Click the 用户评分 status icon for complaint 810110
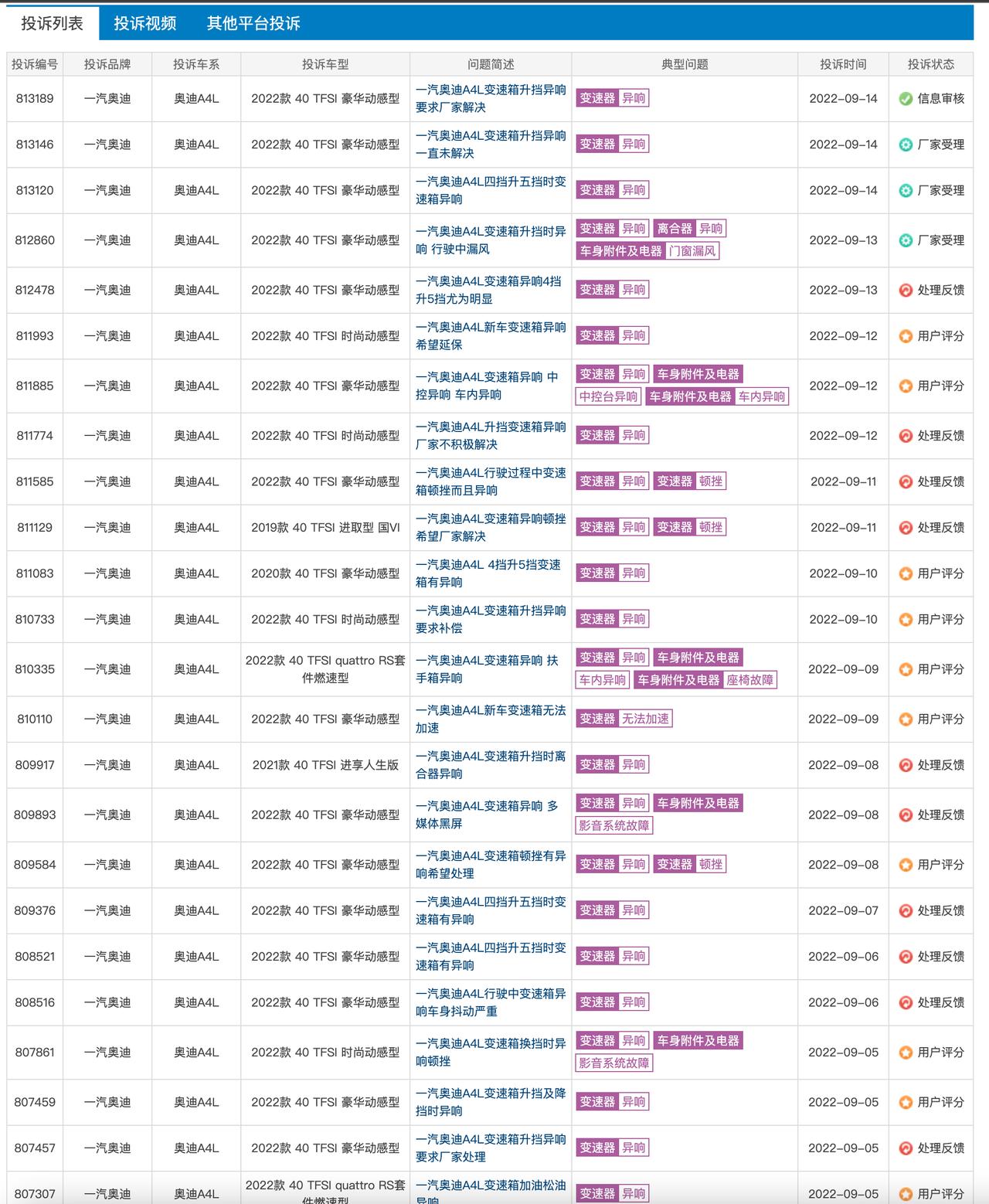Image resolution: width=989 pixels, height=1204 pixels. point(906,719)
